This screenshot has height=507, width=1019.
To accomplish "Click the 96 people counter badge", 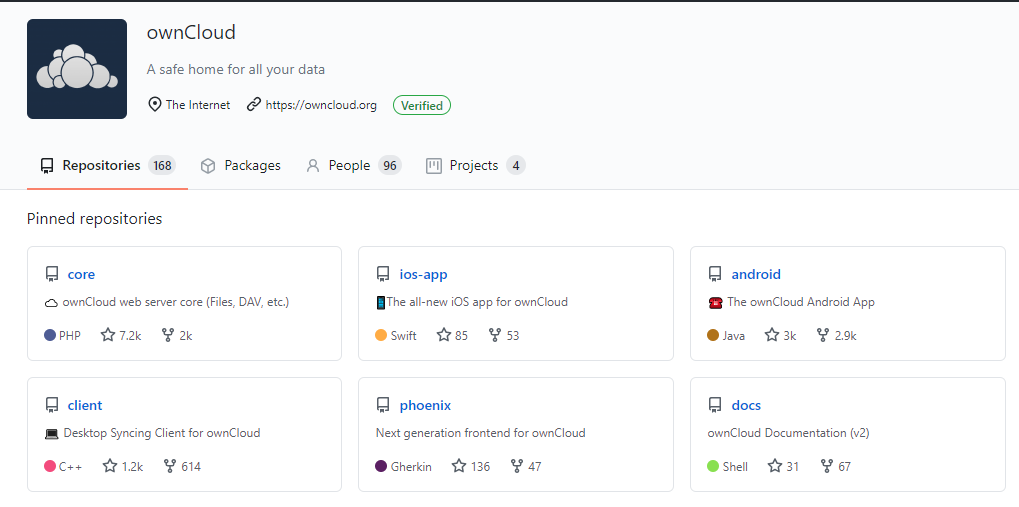I will (390, 166).
